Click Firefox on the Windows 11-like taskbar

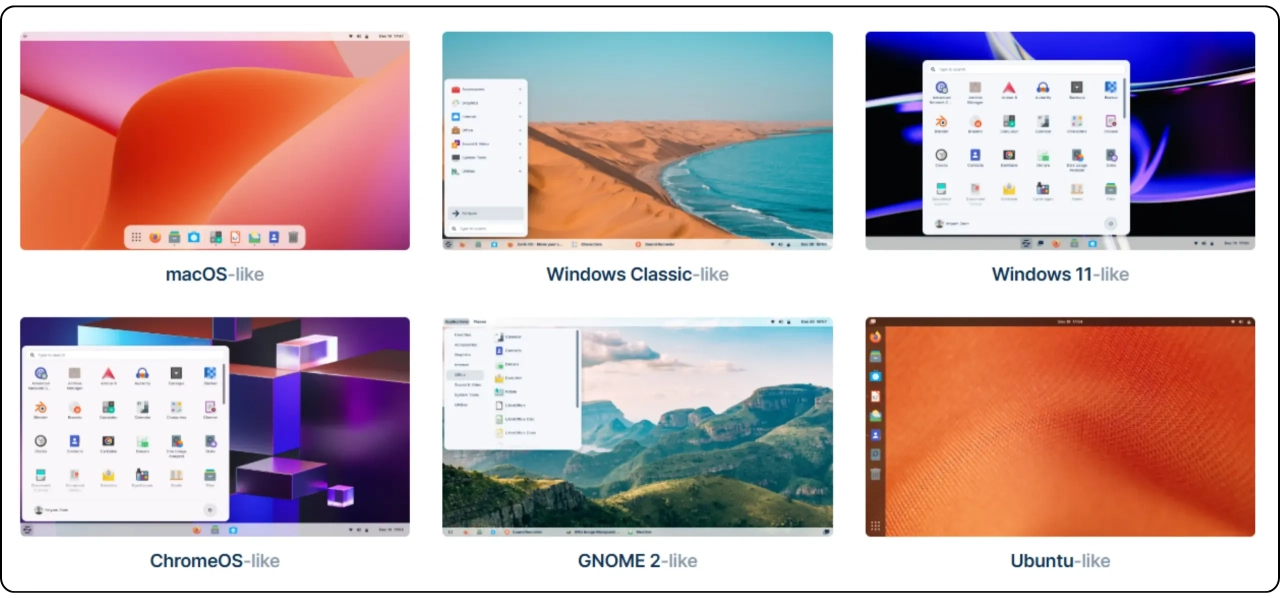(1056, 243)
